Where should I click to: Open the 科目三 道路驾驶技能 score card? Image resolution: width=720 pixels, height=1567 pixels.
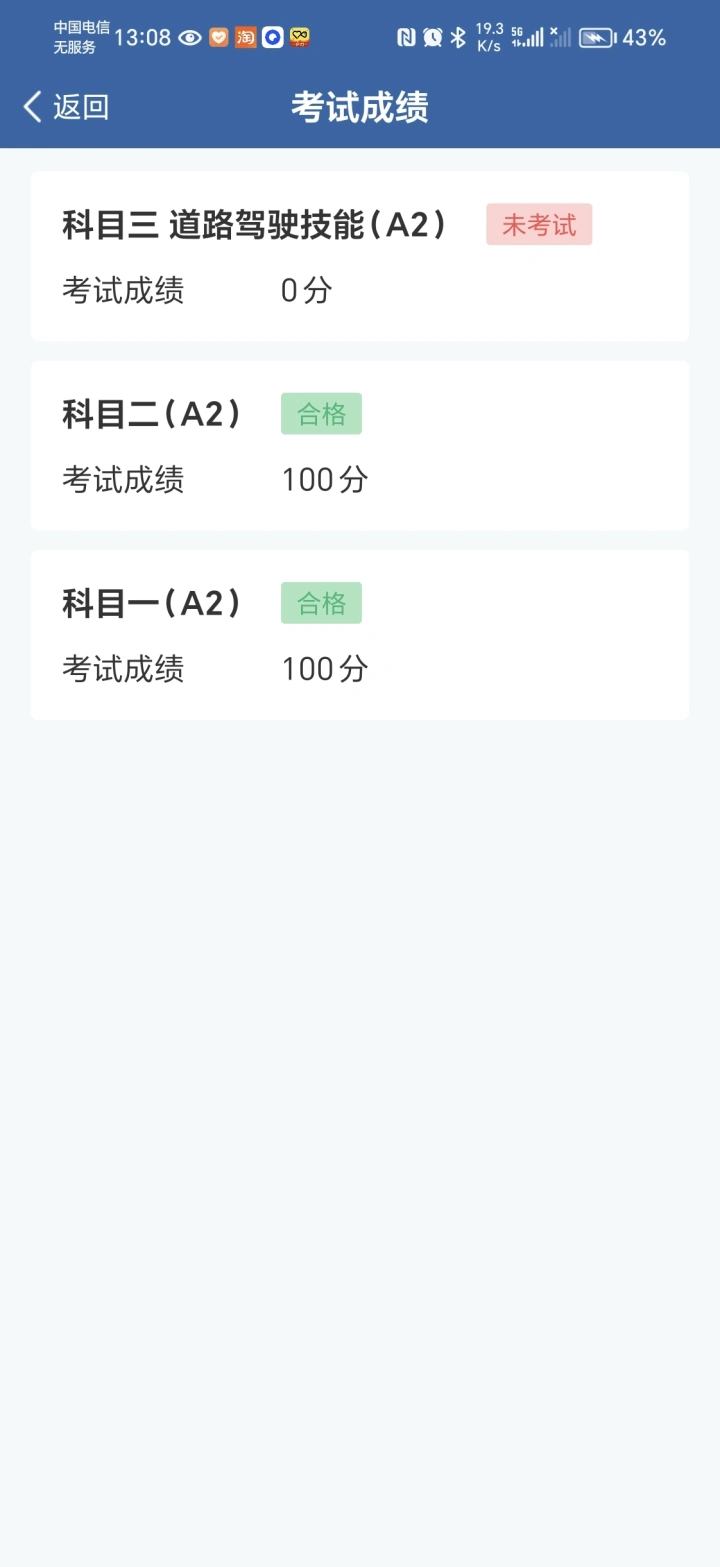pyautogui.click(x=360, y=257)
